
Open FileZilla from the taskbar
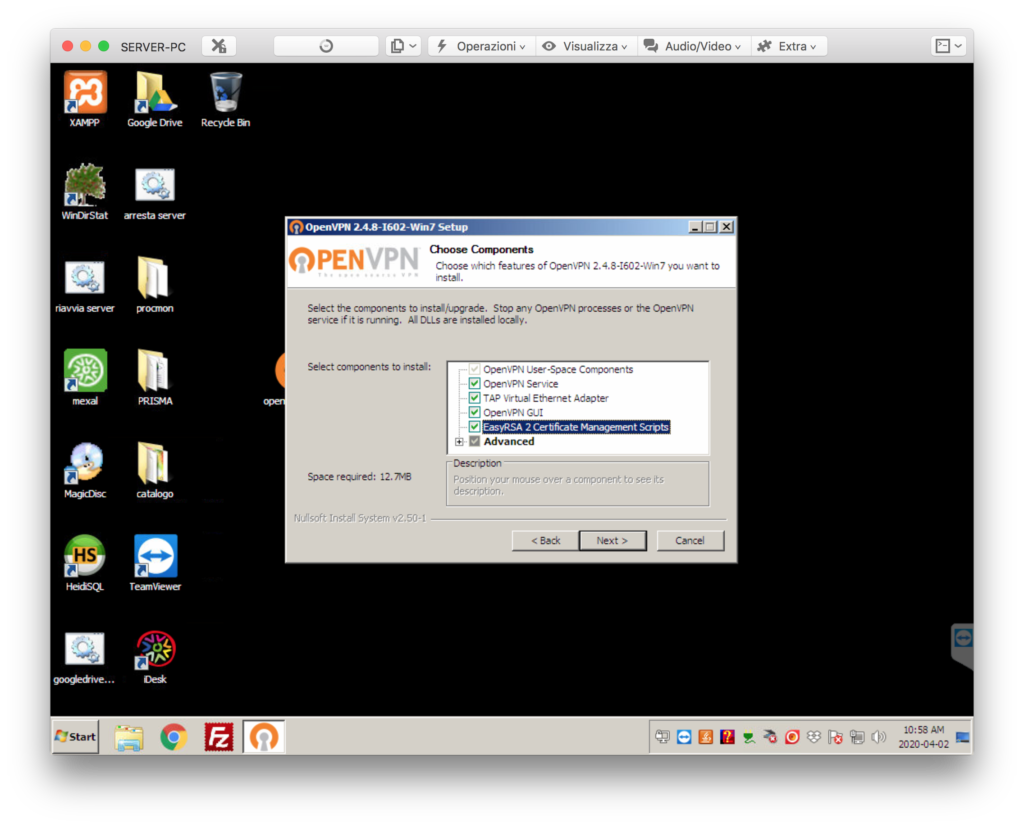219,738
